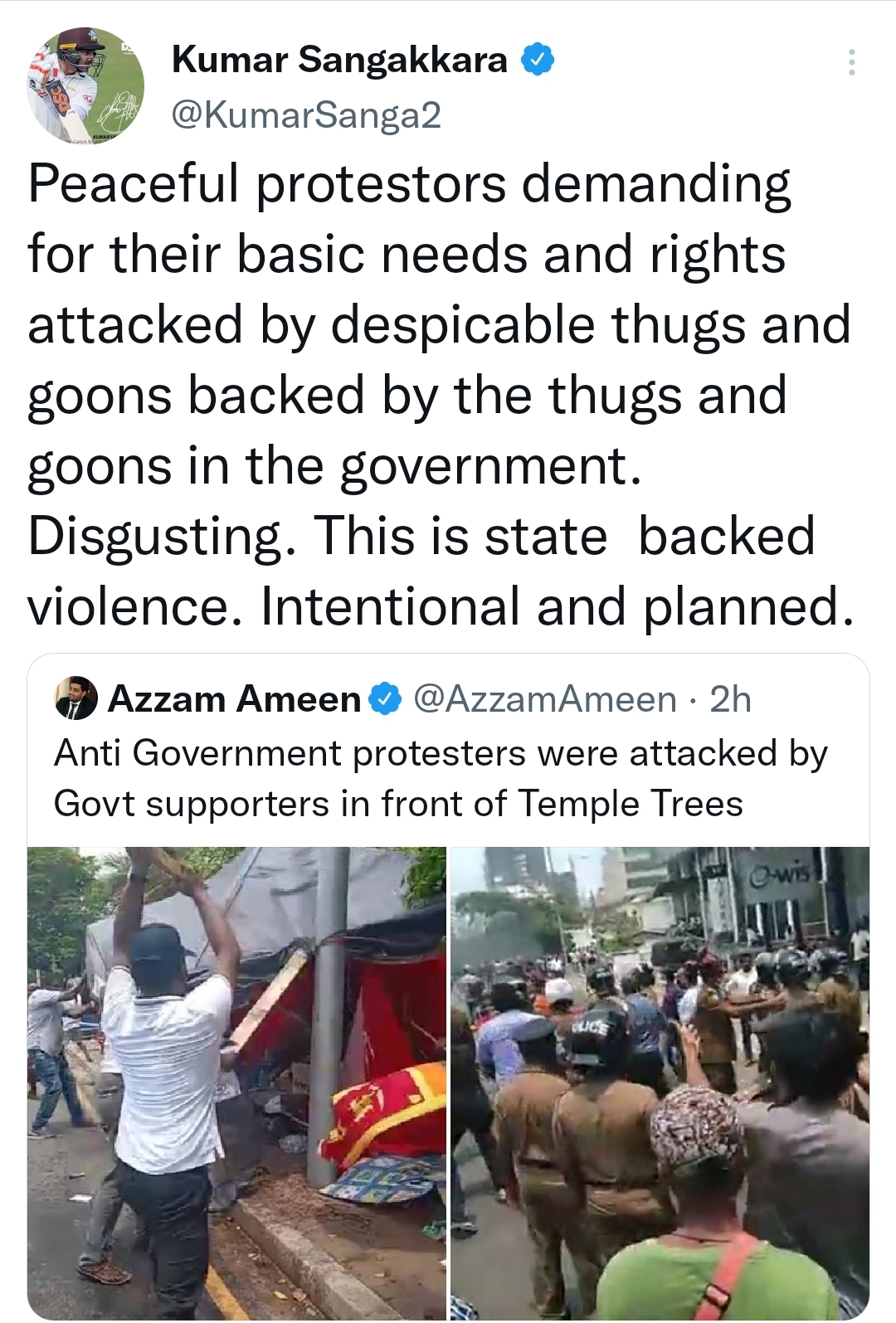Image resolution: width=896 pixels, height=1323 pixels.
Task: Visit the @KumarSanga2 handle
Action: click(306, 114)
